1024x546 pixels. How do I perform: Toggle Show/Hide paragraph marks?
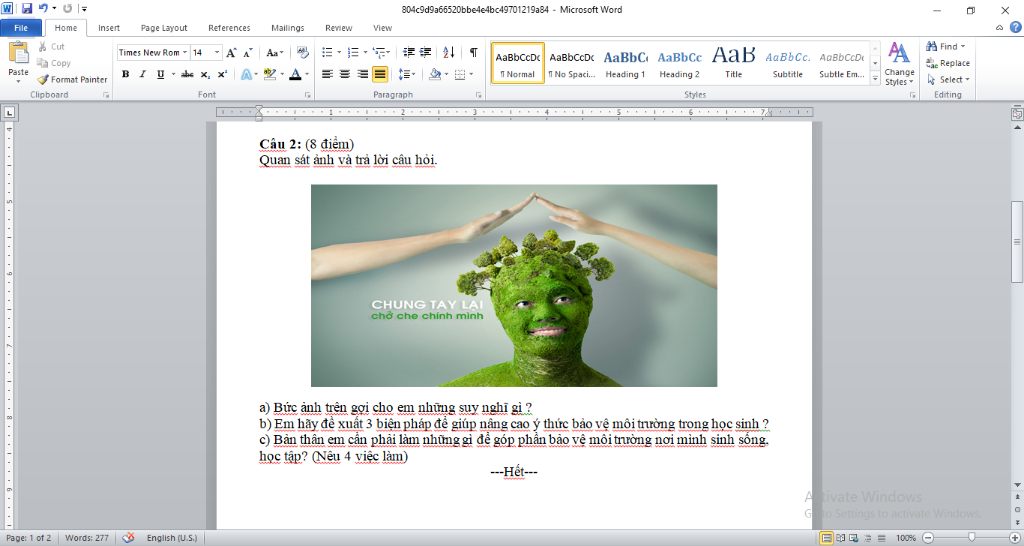point(473,52)
